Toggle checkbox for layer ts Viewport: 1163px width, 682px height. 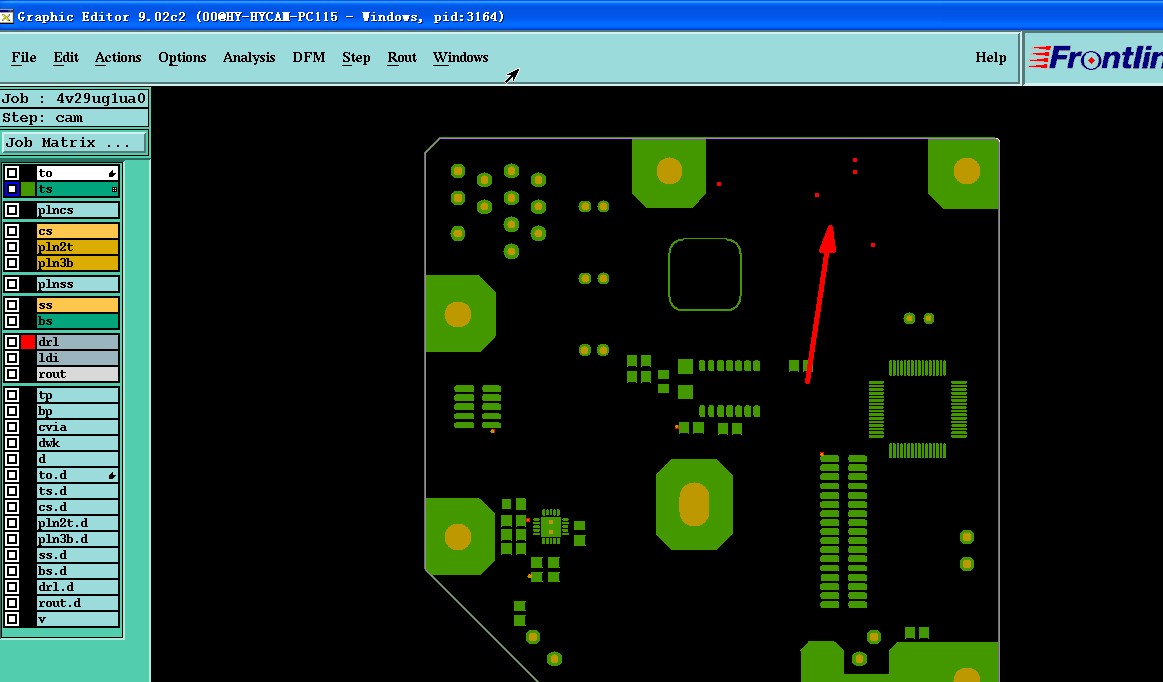coord(12,189)
